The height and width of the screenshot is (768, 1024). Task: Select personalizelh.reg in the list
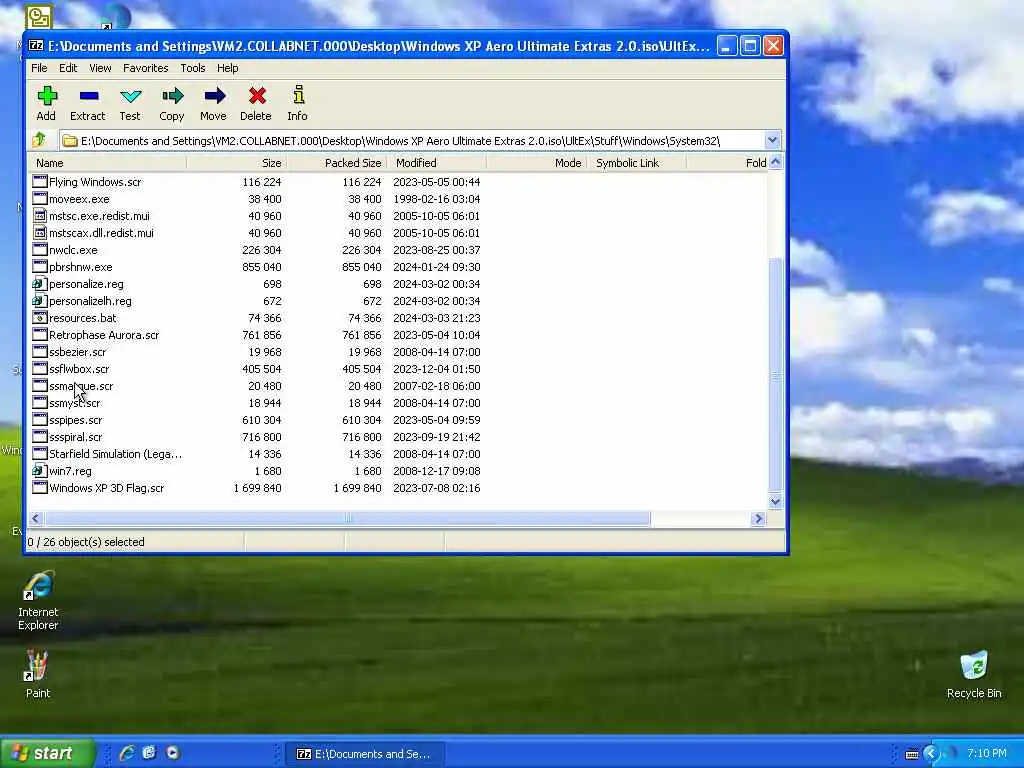point(90,300)
